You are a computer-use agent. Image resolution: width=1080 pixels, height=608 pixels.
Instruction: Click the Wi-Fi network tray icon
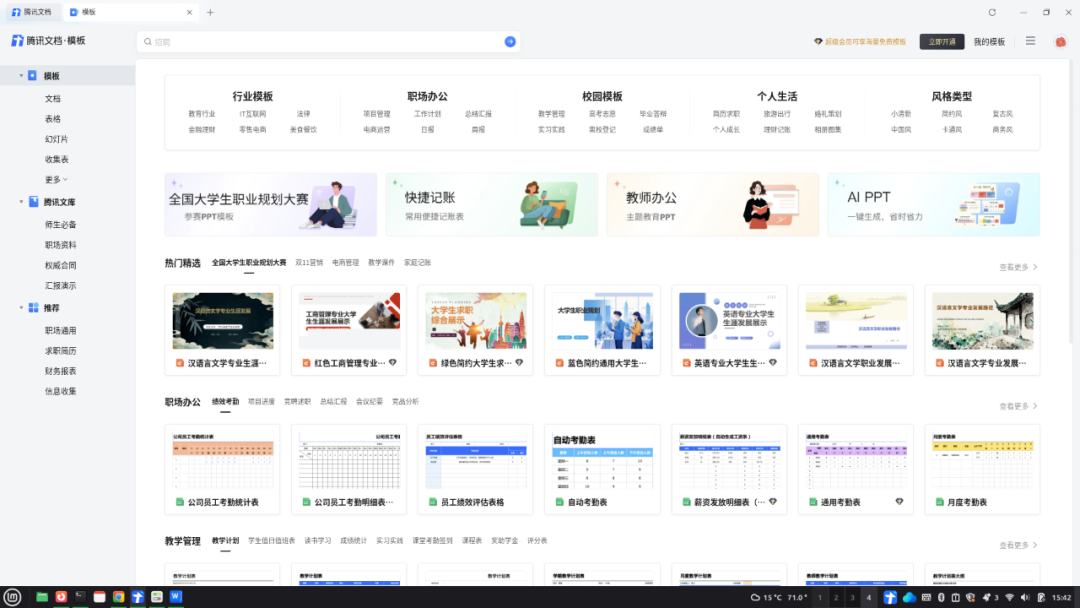click(1010, 598)
